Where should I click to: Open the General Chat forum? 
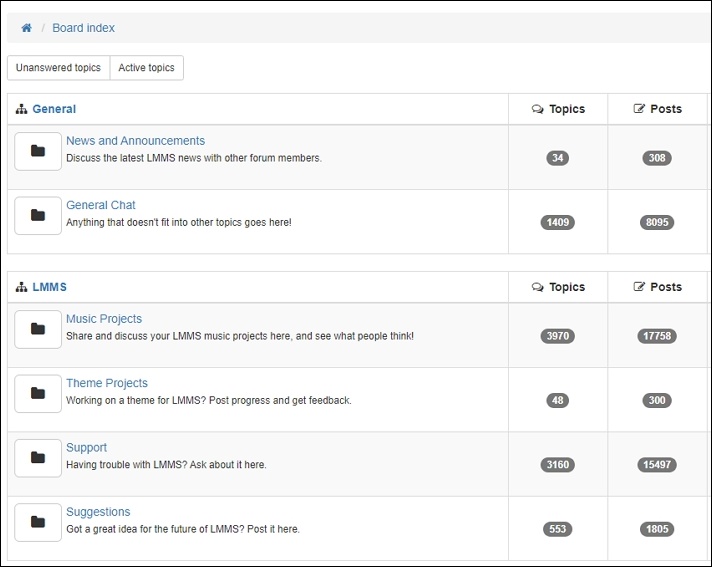coord(101,205)
